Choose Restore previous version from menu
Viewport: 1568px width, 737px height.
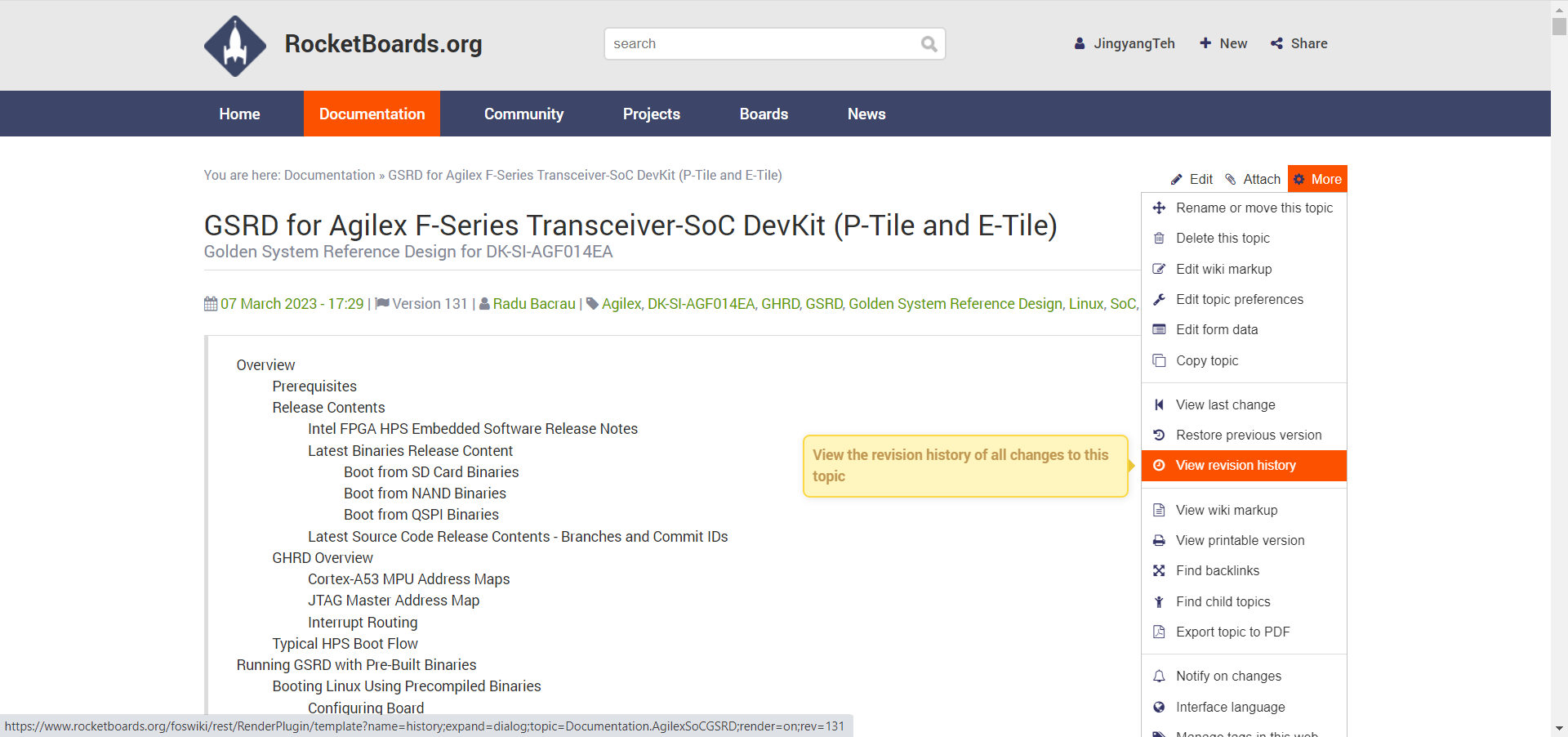(x=1248, y=435)
